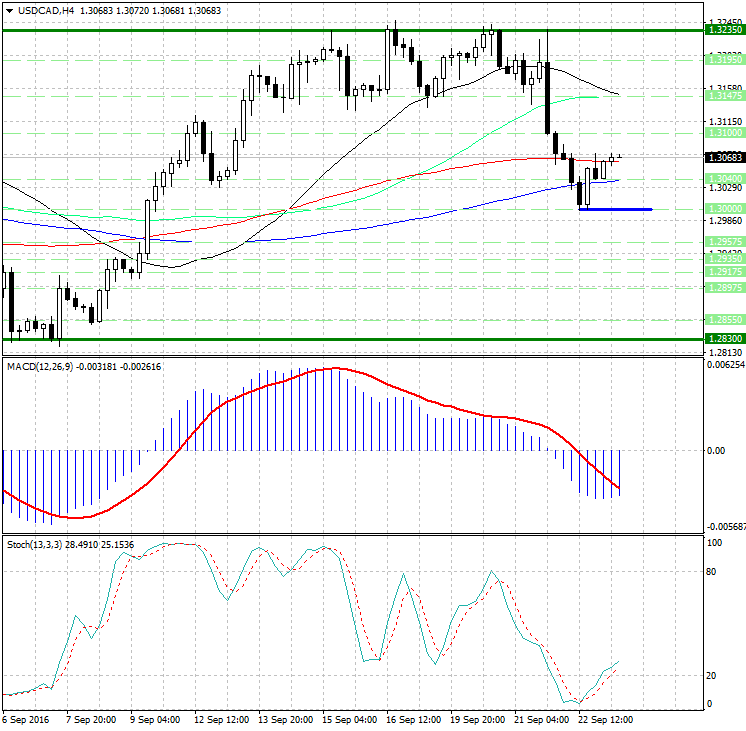Click the 15 Sep 04:00 time label

(350, 719)
